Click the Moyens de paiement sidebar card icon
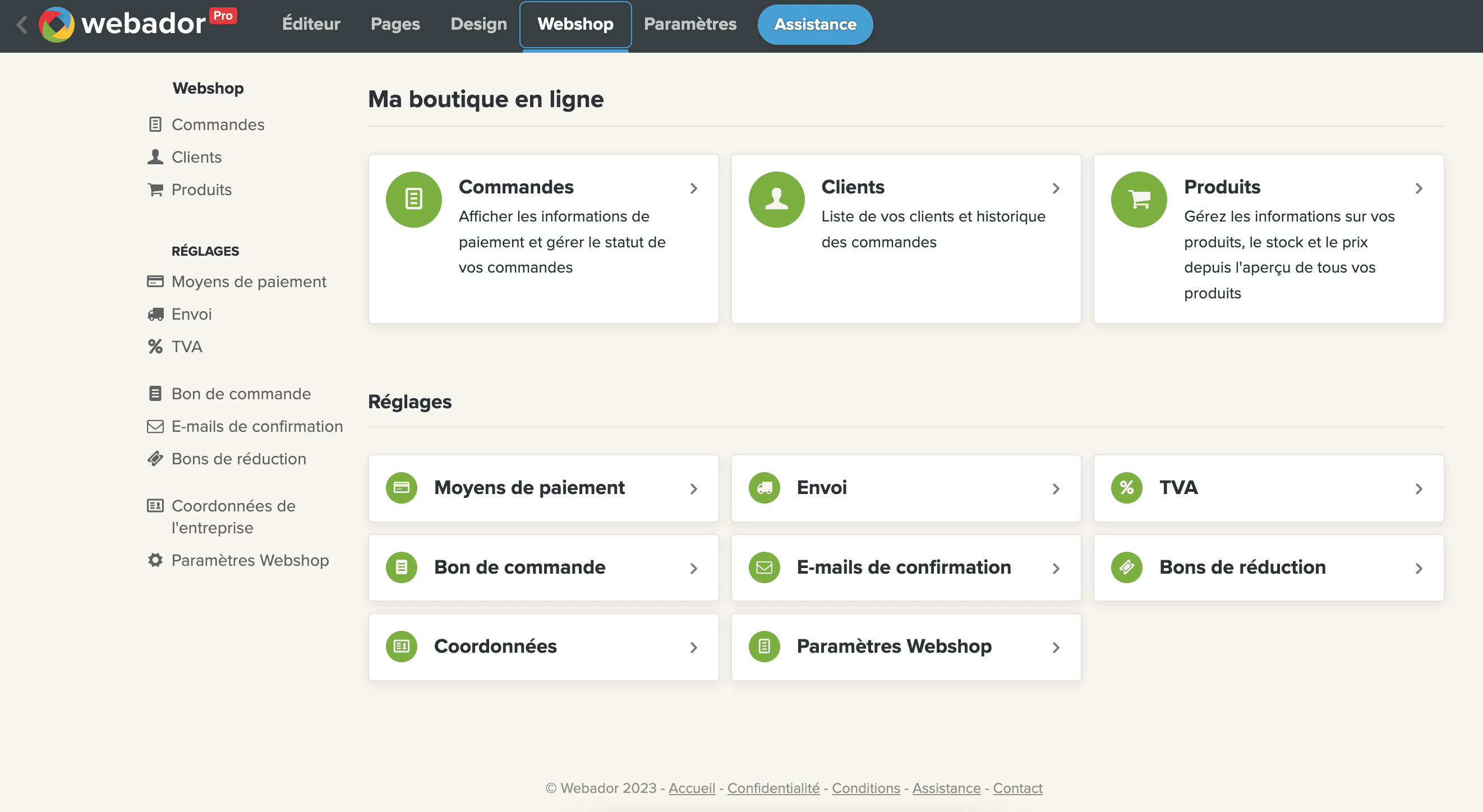 pos(155,282)
